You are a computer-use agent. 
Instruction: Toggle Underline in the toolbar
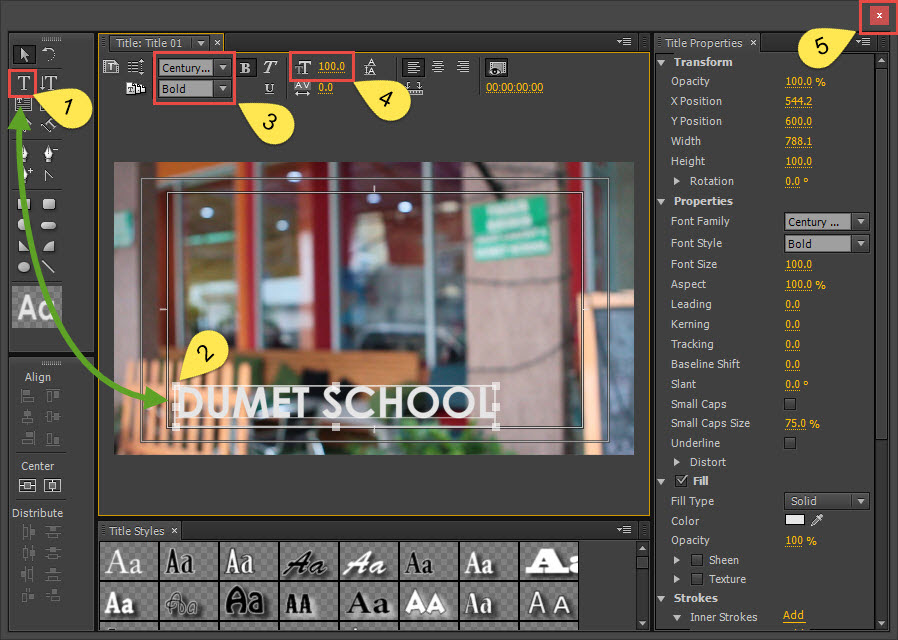point(269,88)
